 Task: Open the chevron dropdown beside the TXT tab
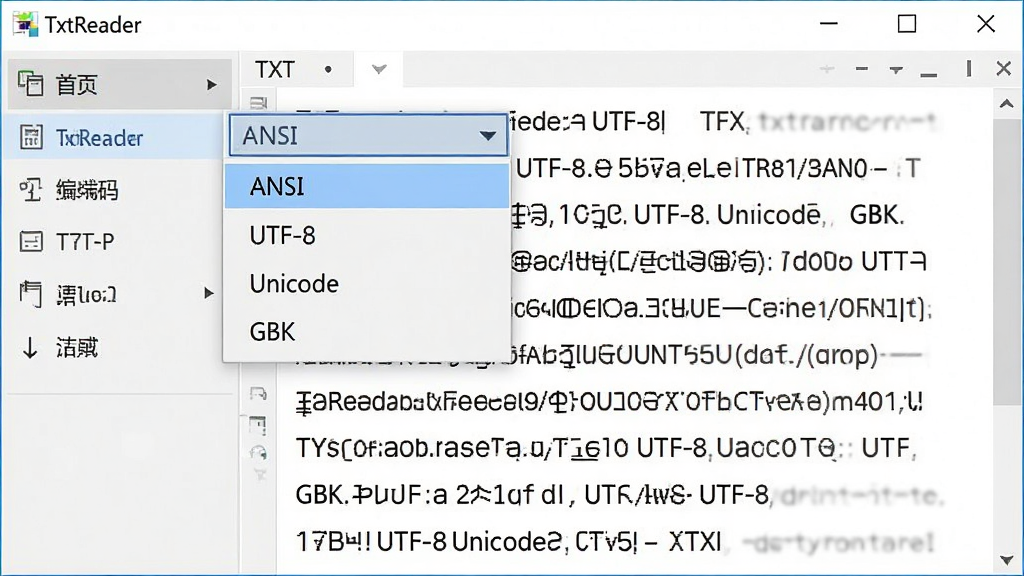379,69
